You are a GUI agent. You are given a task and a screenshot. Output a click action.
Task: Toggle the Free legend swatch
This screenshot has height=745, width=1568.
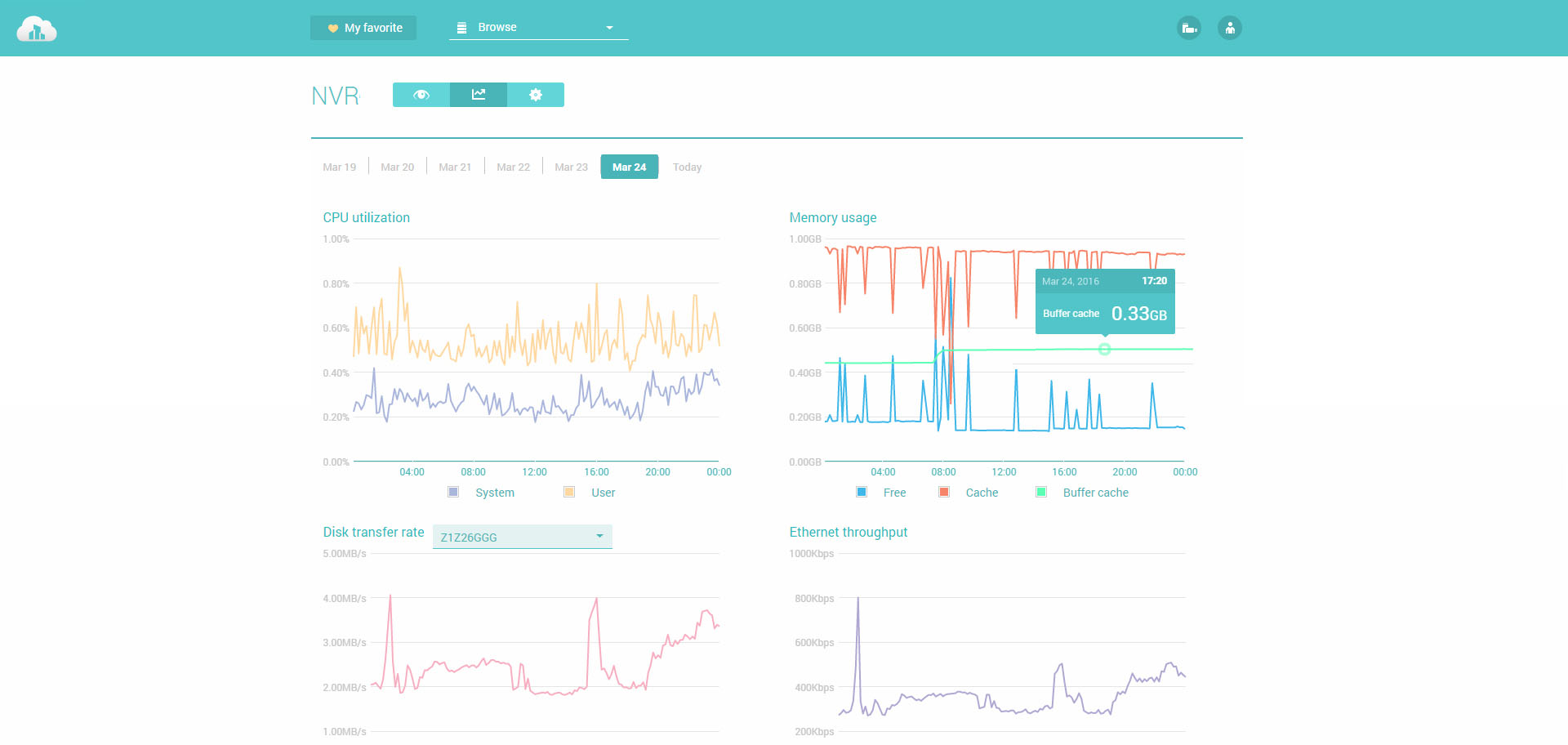point(862,492)
